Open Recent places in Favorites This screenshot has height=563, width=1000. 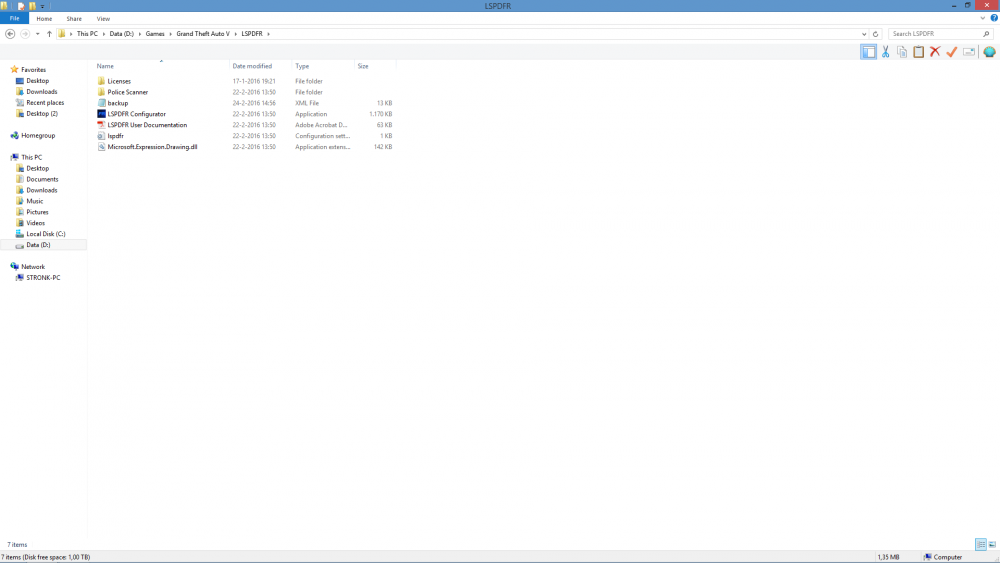click(x=45, y=103)
